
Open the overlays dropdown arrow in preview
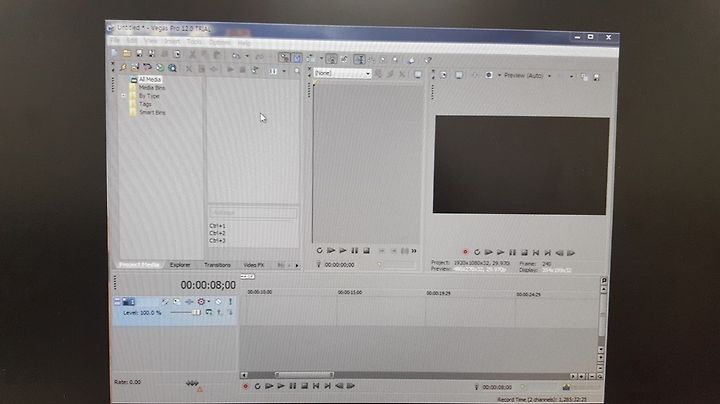click(x=572, y=77)
